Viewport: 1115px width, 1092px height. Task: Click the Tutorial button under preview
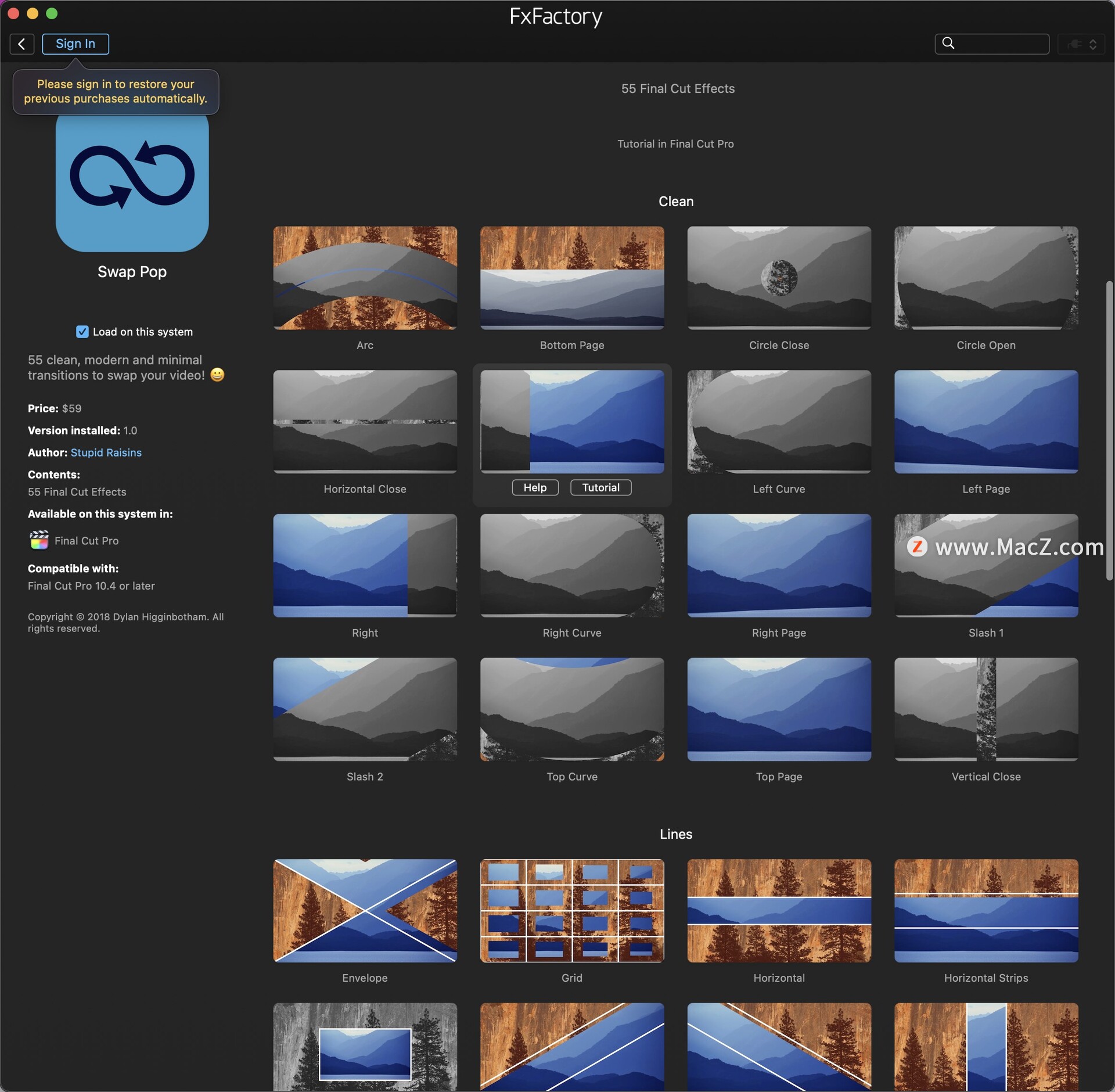[x=600, y=487]
